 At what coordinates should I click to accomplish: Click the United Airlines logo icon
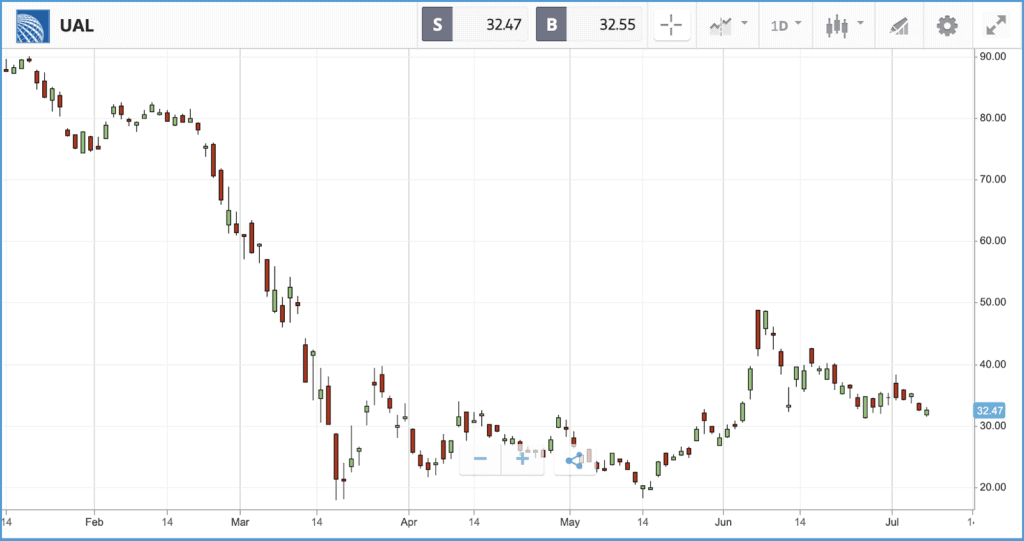(33, 25)
